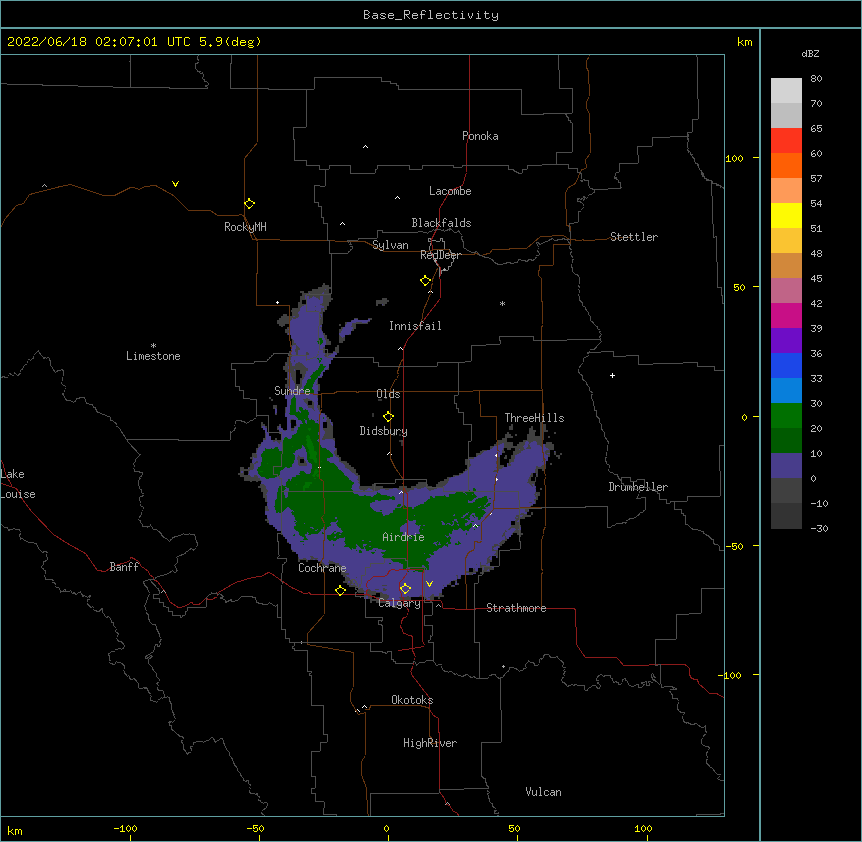Click the white asterisk above Limestone label
The width and height of the screenshot is (862, 842).
tap(153, 346)
